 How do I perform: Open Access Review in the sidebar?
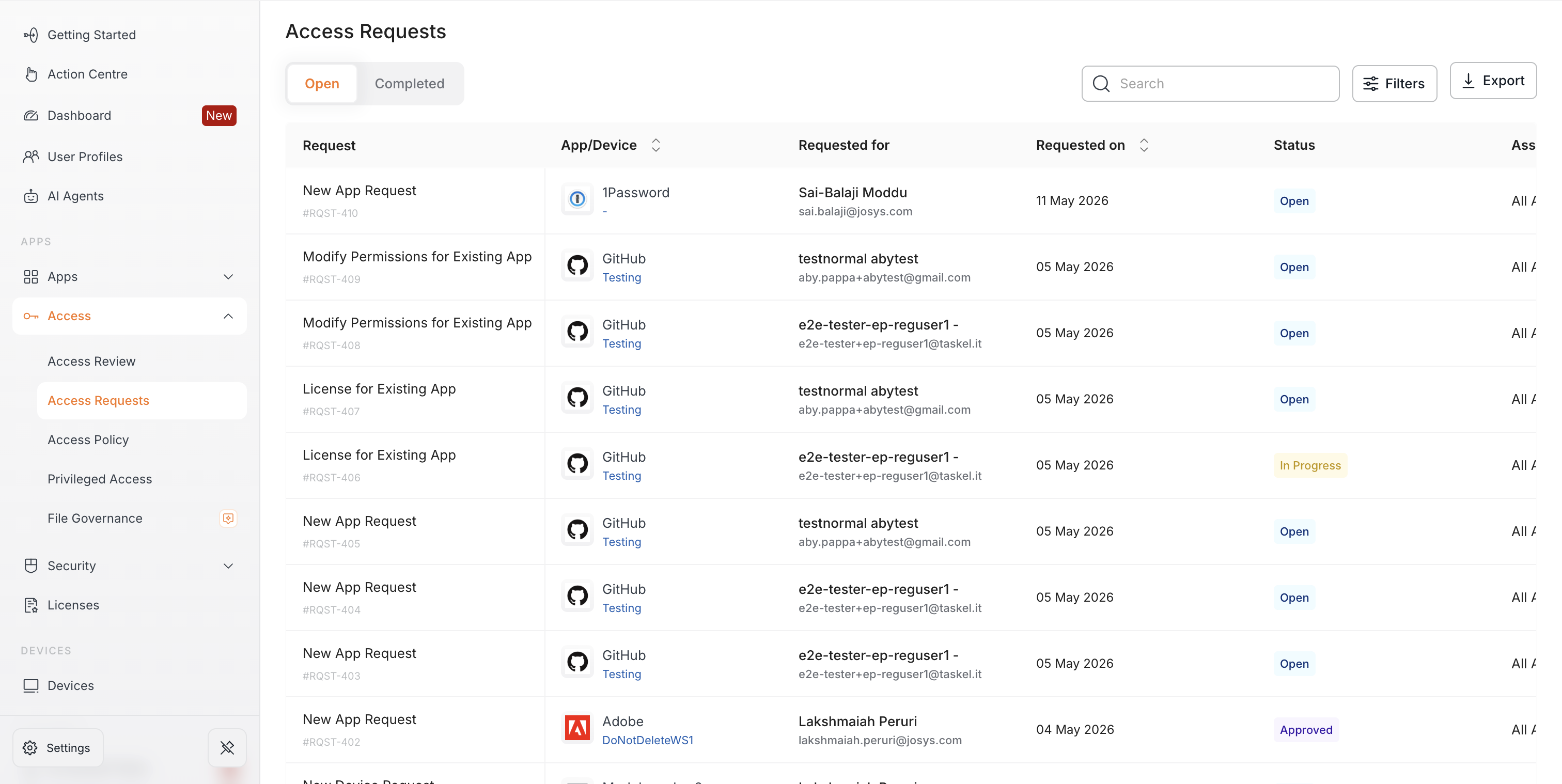click(91, 362)
